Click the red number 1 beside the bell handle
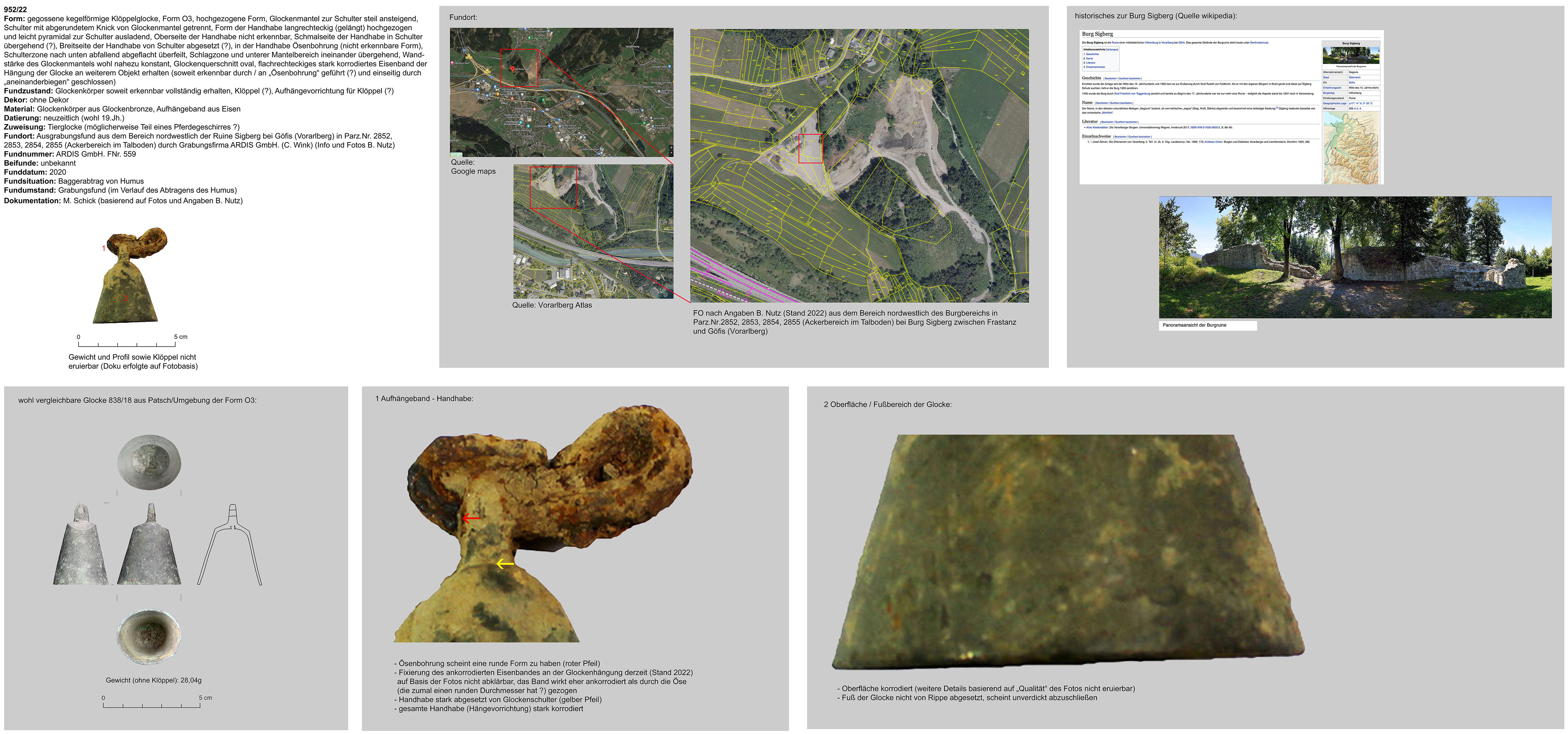 pyautogui.click(x=103, y=248)
